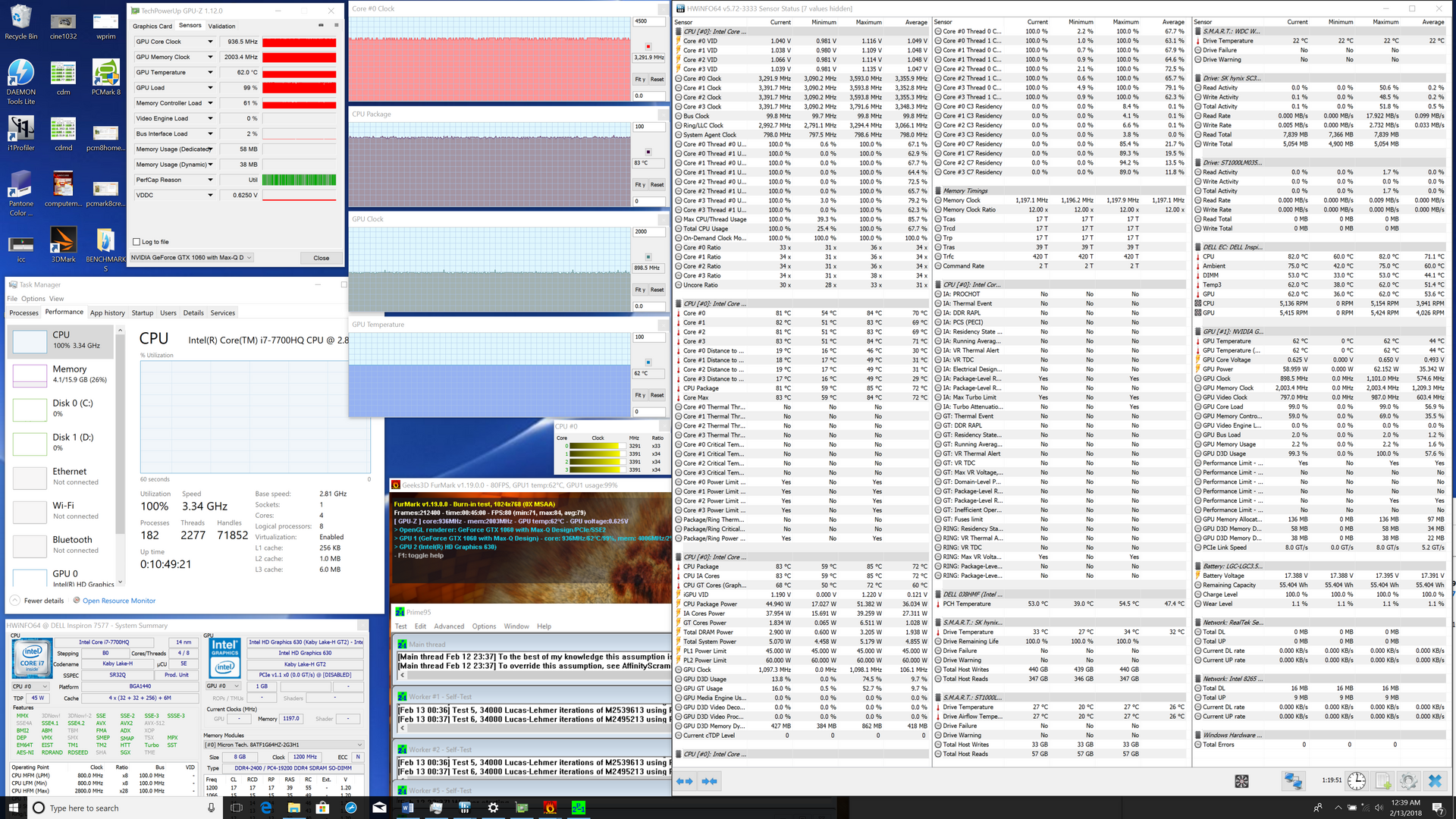The image size is (1456, 819).
Task: Open Recycle Bin desktop icon
Action: pos(21,23)
